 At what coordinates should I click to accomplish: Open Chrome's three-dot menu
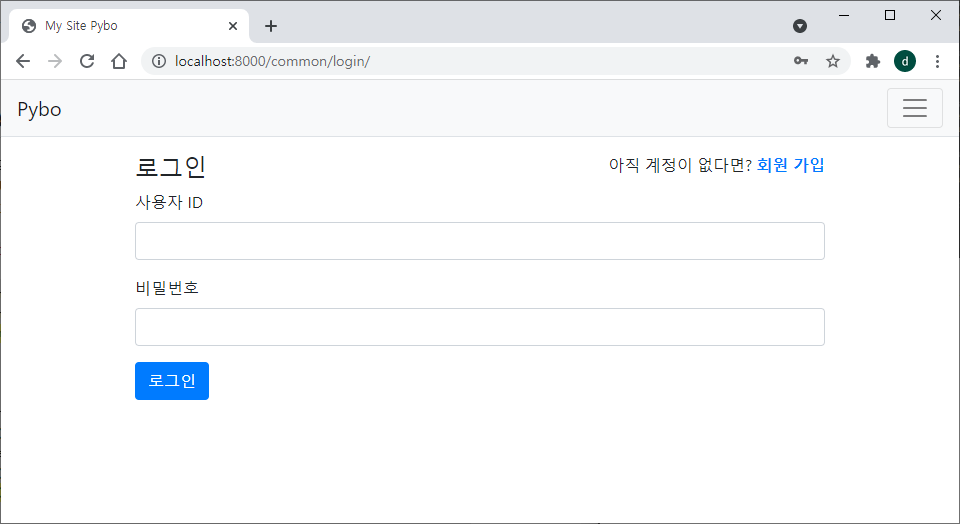[937, 61]
